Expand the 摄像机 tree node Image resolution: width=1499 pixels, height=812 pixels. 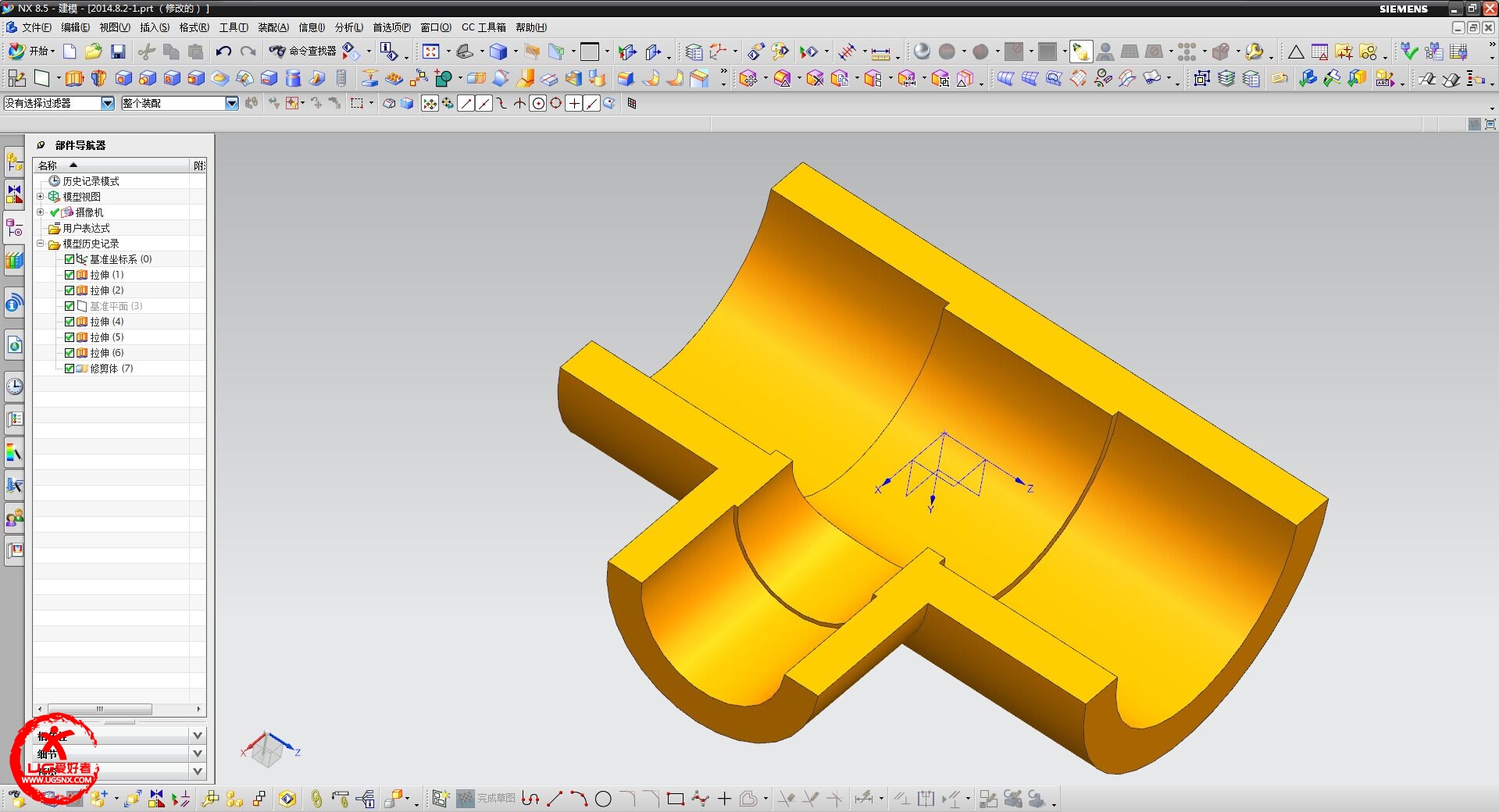(x=41, y=212)
